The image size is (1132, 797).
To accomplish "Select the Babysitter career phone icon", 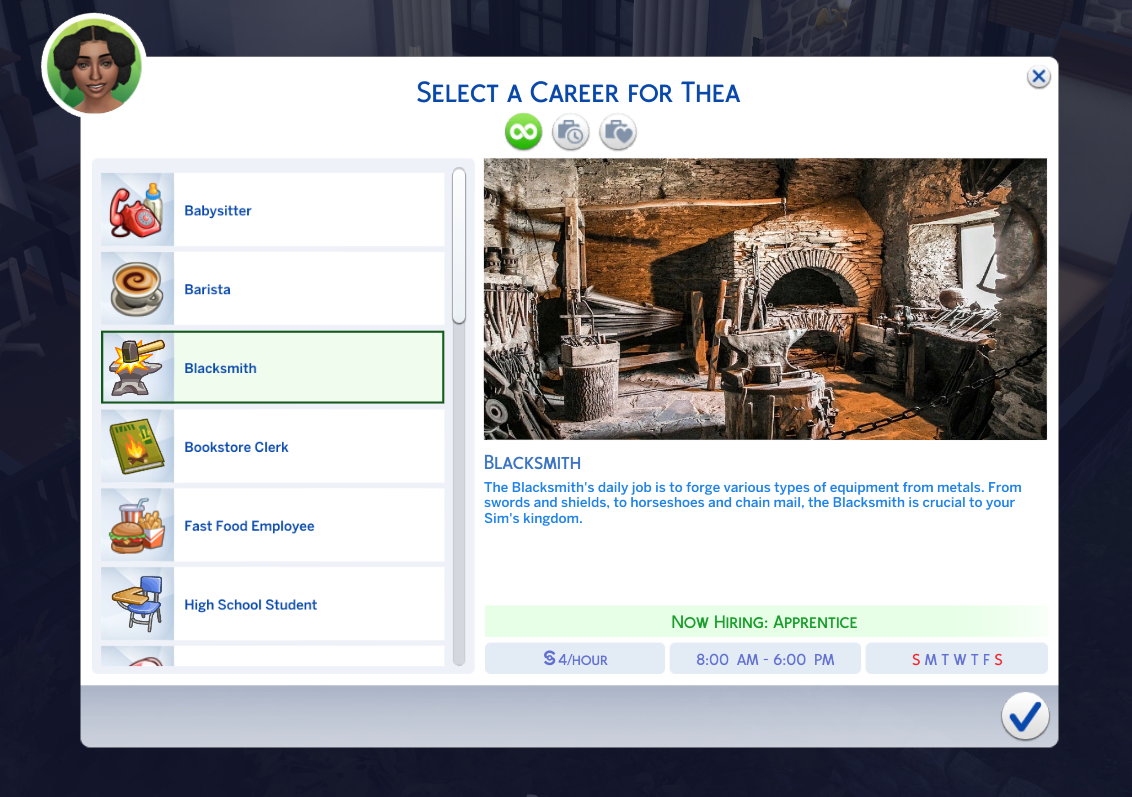I will pyautogui.click(x=137, y=209).
